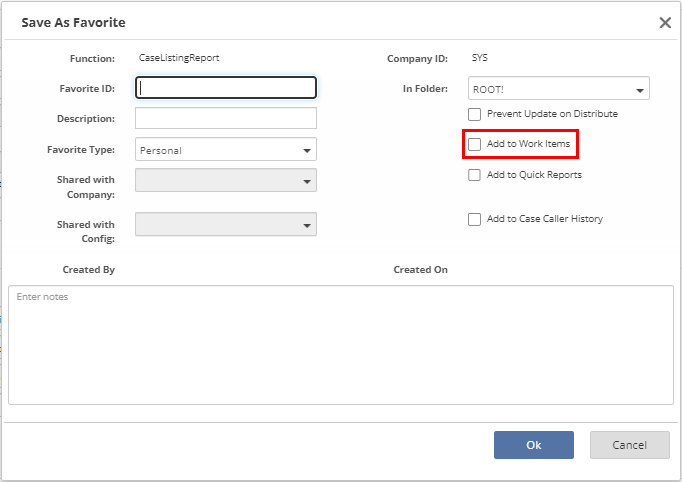Click the Favorite ID label text

tap(87, 89)
